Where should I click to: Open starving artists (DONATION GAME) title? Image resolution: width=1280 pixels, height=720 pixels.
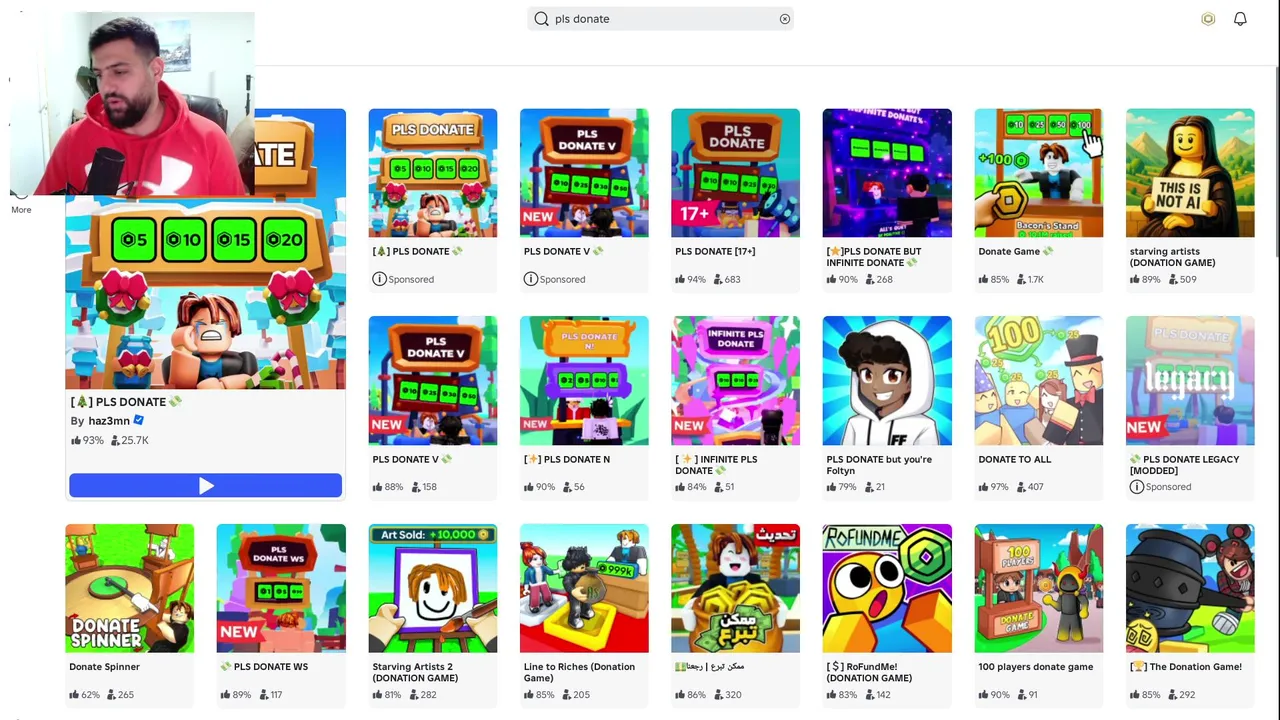[x=1172, y=257]
